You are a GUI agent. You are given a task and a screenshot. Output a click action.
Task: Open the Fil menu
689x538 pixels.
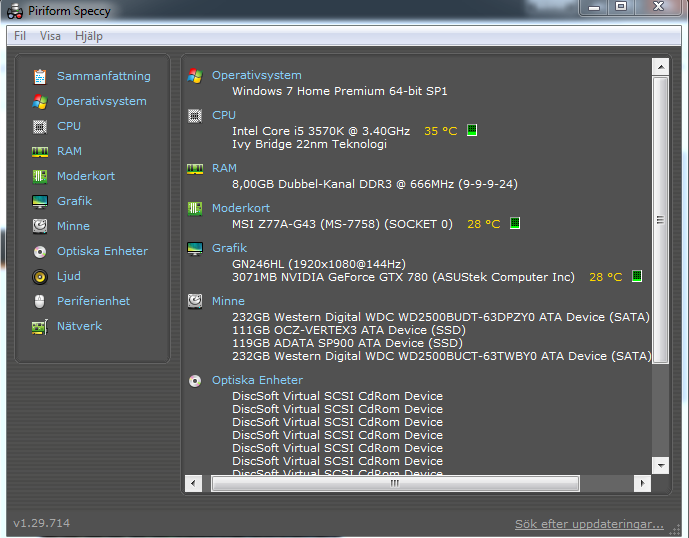20,36
